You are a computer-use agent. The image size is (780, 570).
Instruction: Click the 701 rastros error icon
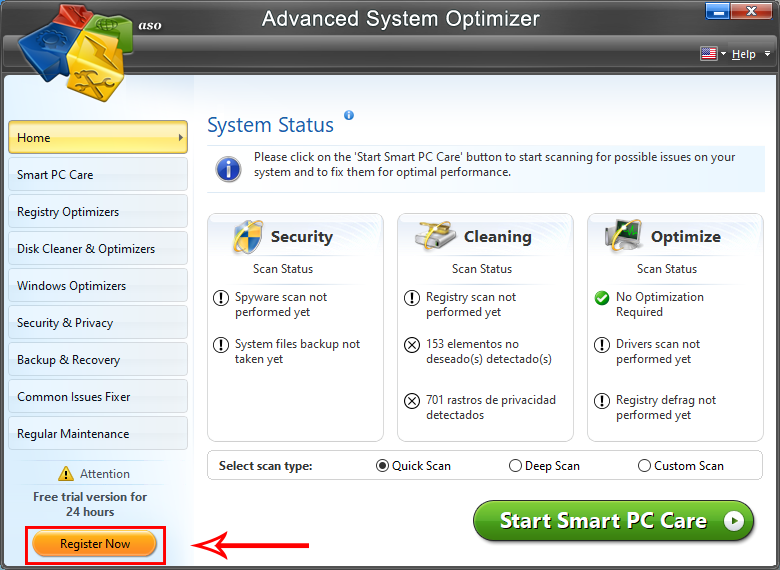click(412, 400)
